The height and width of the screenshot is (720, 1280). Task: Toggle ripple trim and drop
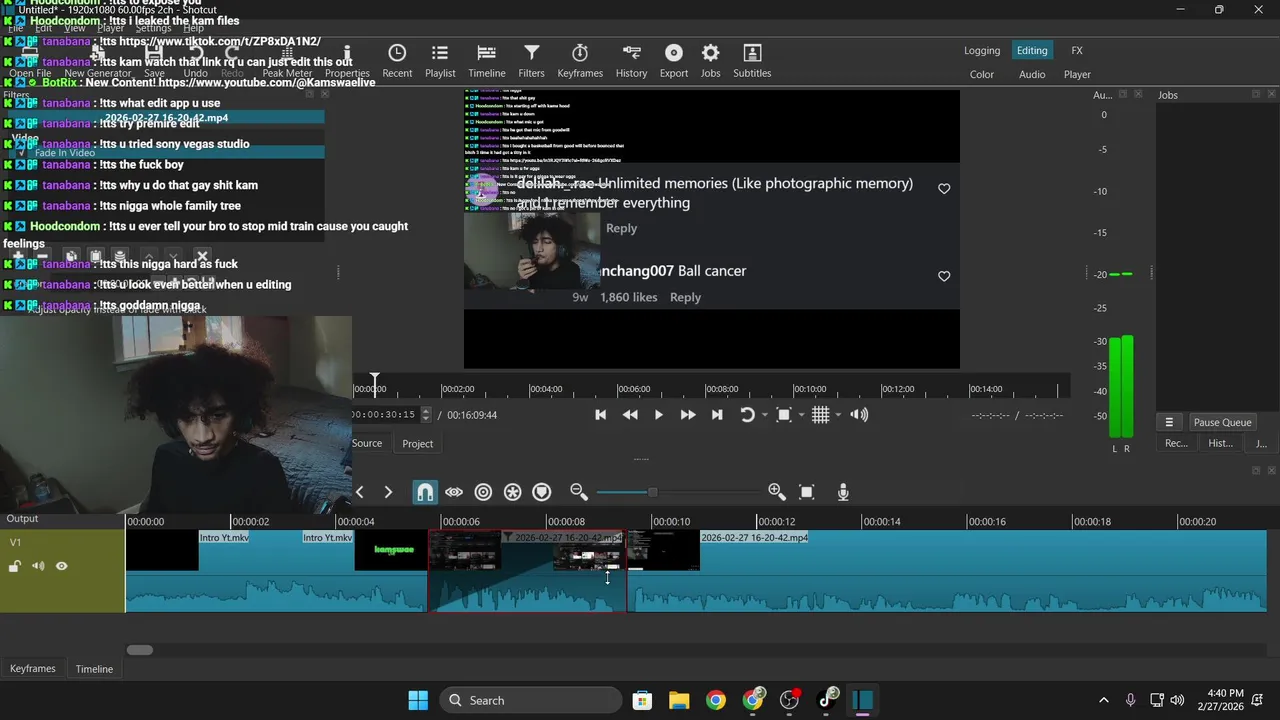pos(483,491)
